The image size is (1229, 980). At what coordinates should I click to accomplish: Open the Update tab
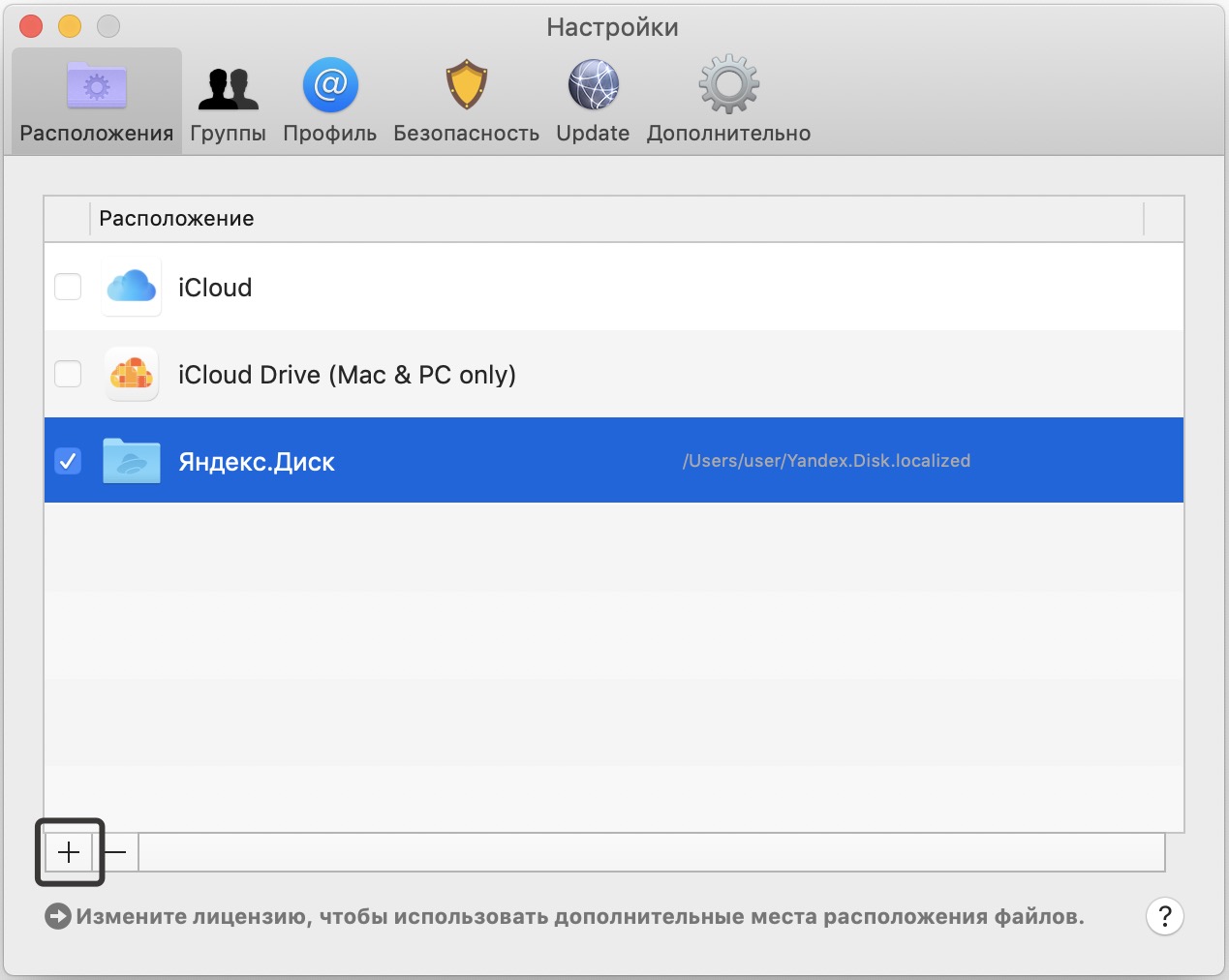[593, 102]
